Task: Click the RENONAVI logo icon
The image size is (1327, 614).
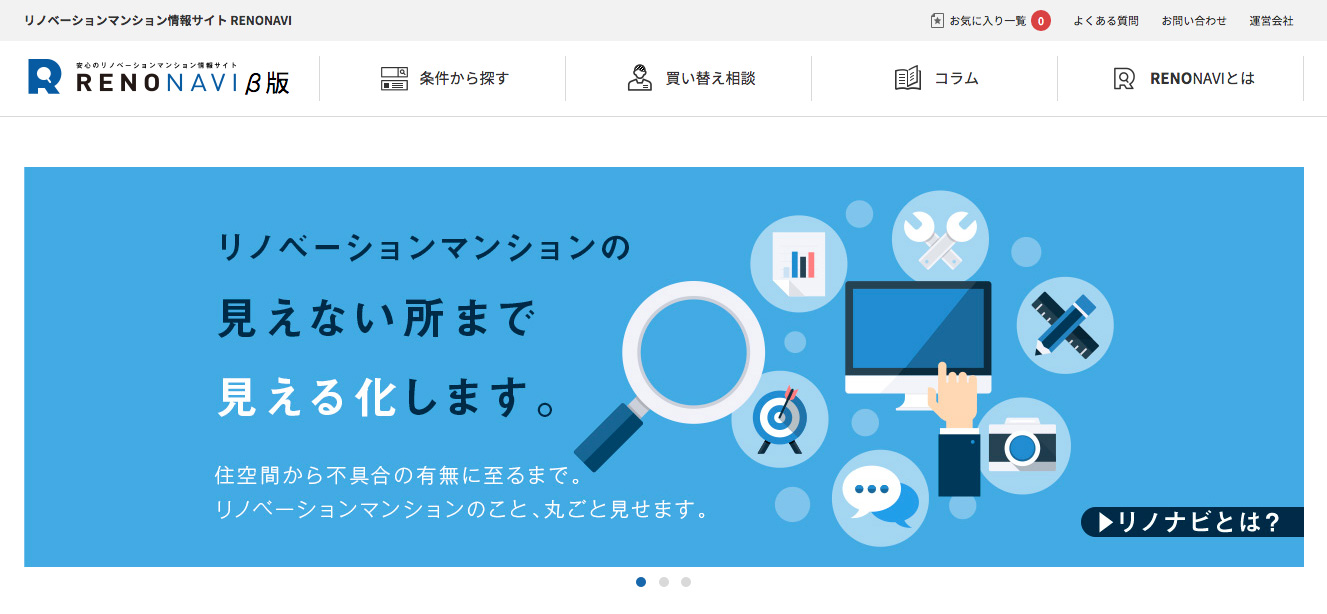Action: coord(45,77)
